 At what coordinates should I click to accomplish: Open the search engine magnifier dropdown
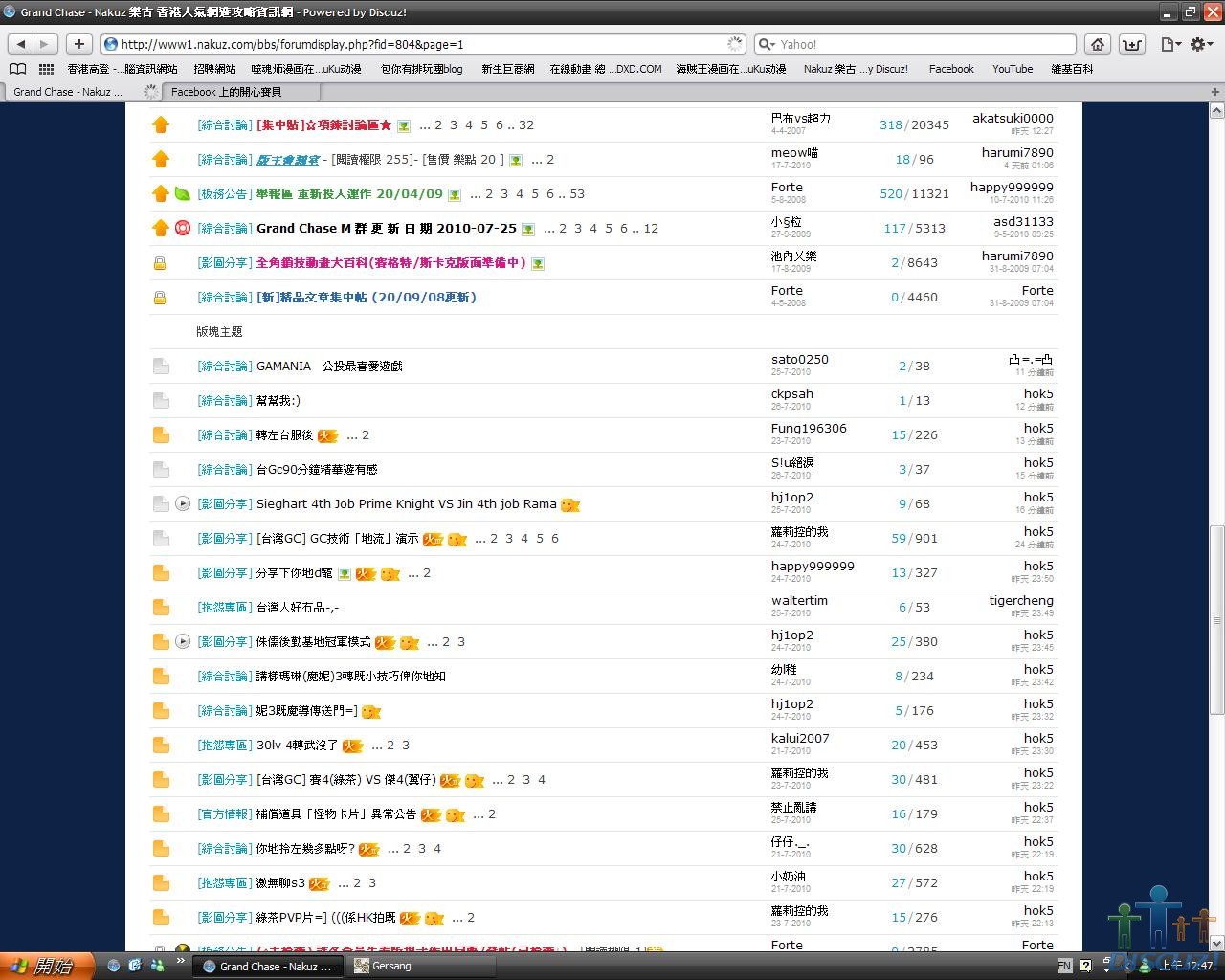pyautogui.click(x=767, y=44)
